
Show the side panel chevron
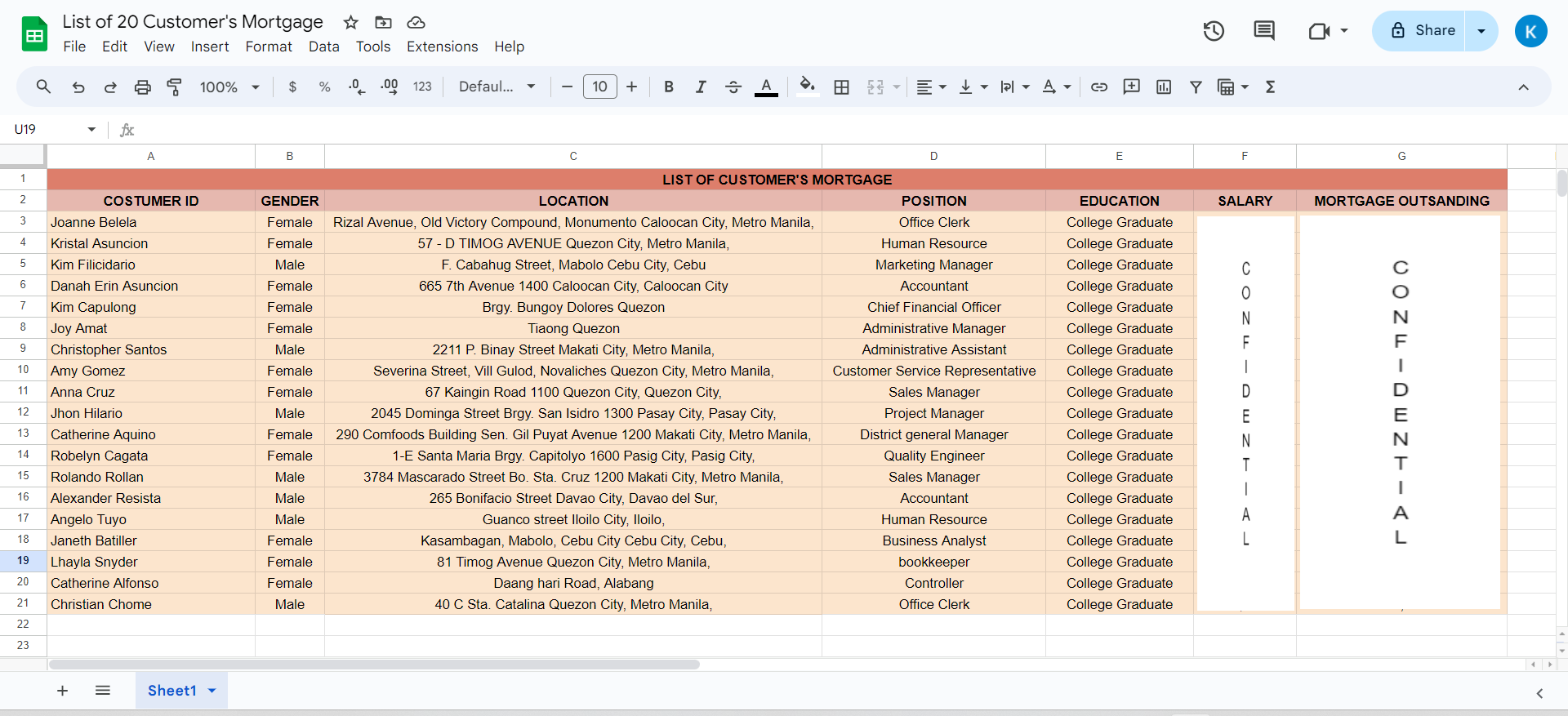(x=1539, y=693)
